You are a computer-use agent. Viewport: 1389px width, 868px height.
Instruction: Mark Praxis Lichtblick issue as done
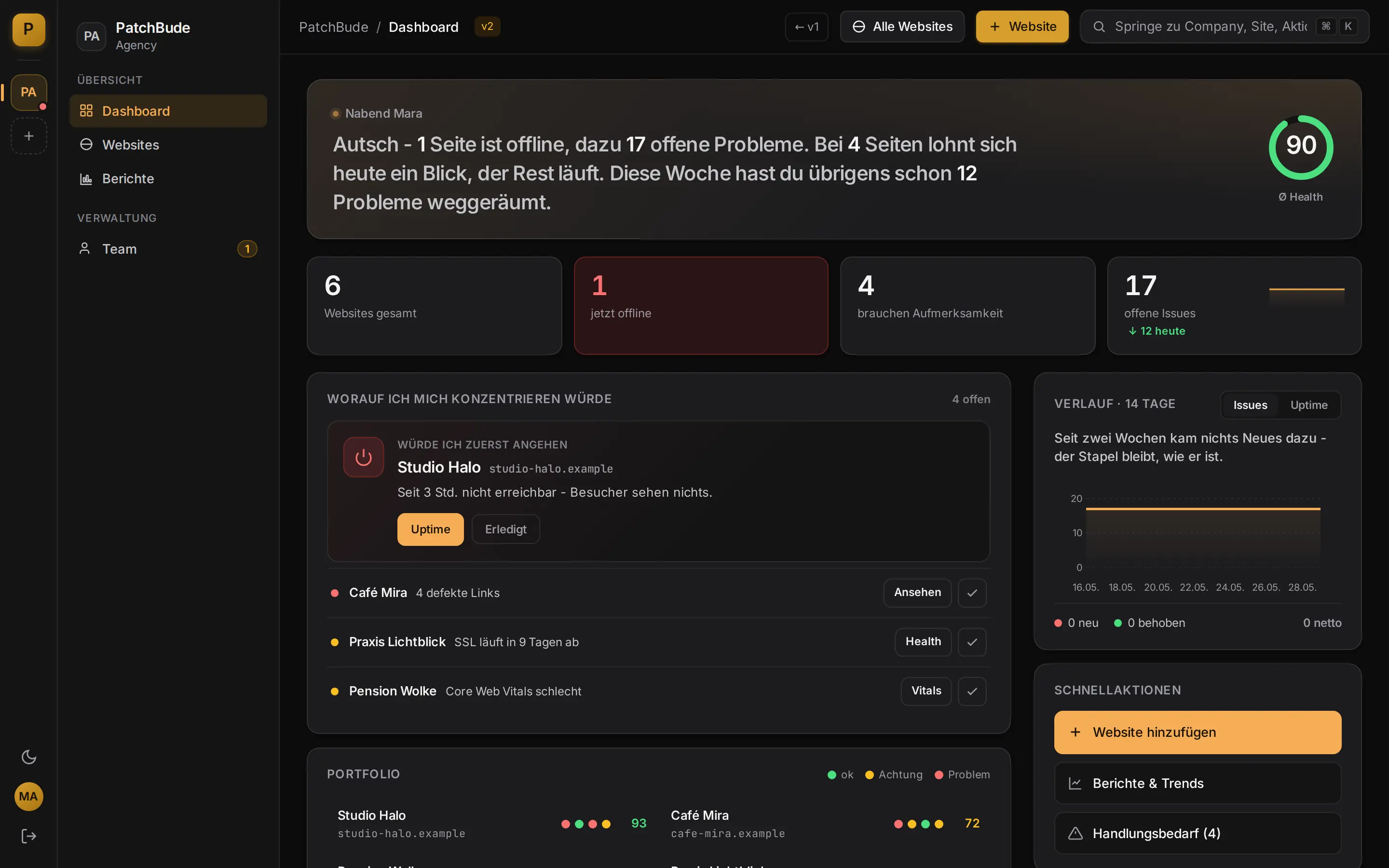(x=972, y=642)
